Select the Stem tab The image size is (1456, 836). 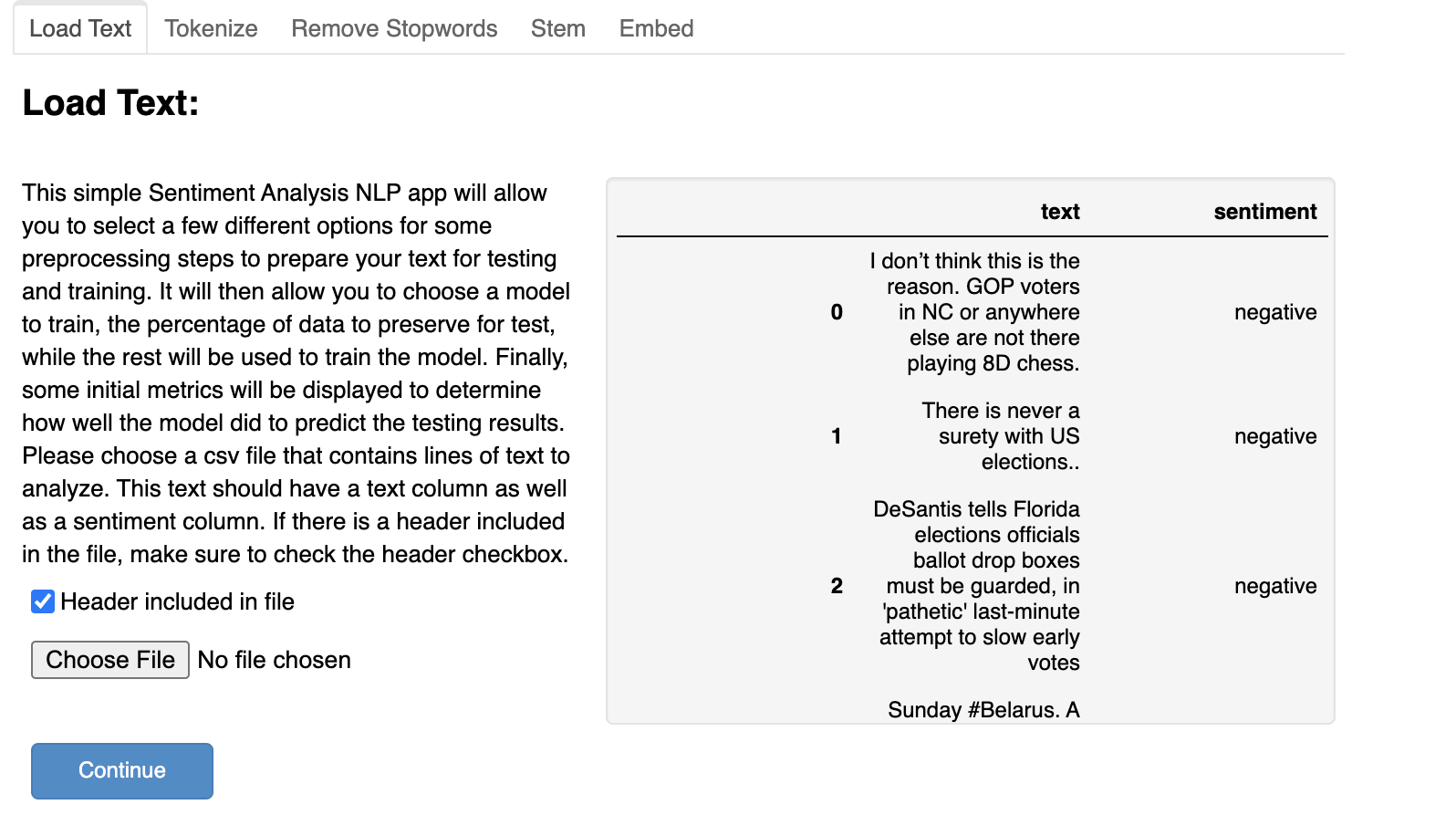[557, 28]
